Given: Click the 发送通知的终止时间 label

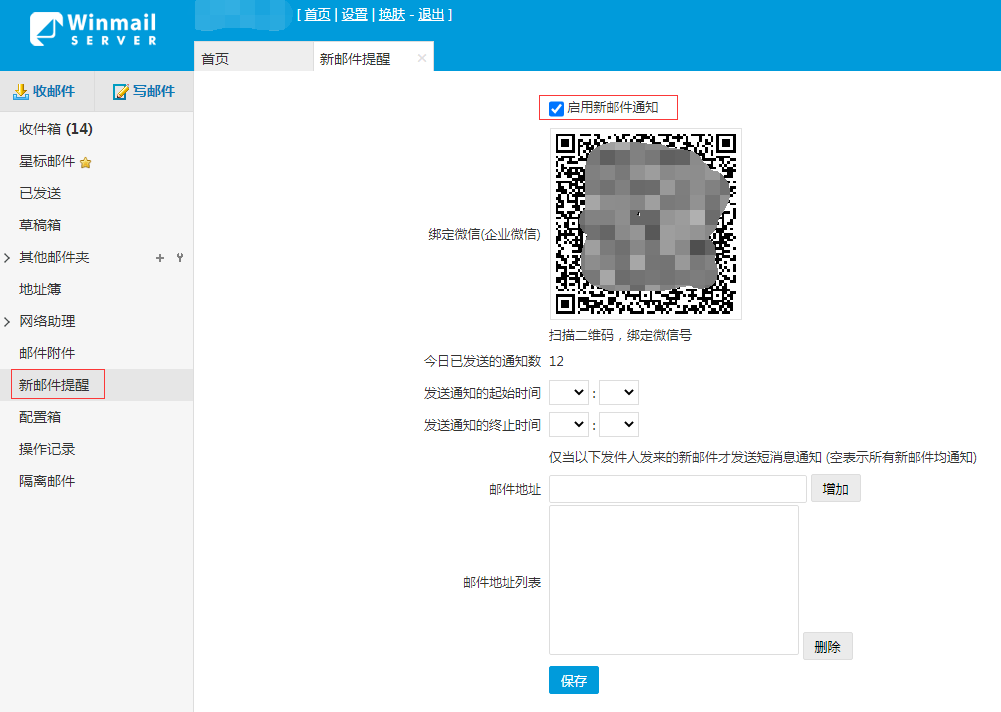Looking at the screenshot, I should (x=482, y=425).
